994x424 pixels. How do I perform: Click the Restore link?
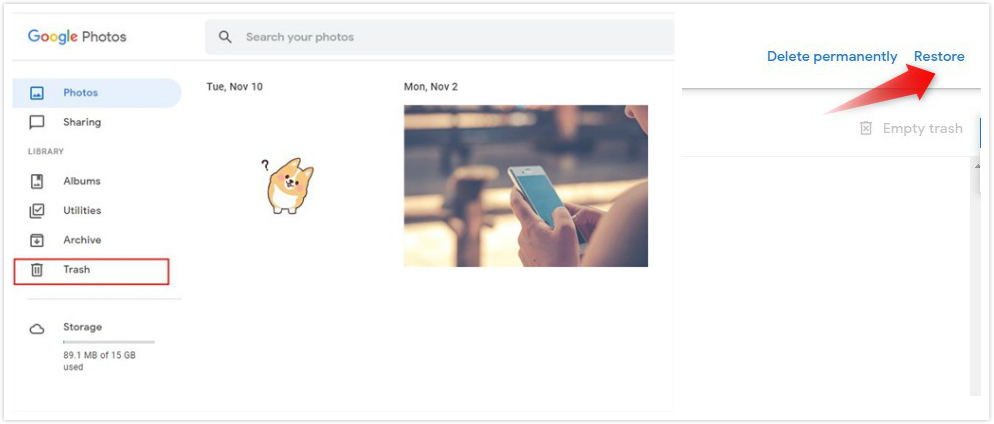pyautogui.click(x=939, y=56)
